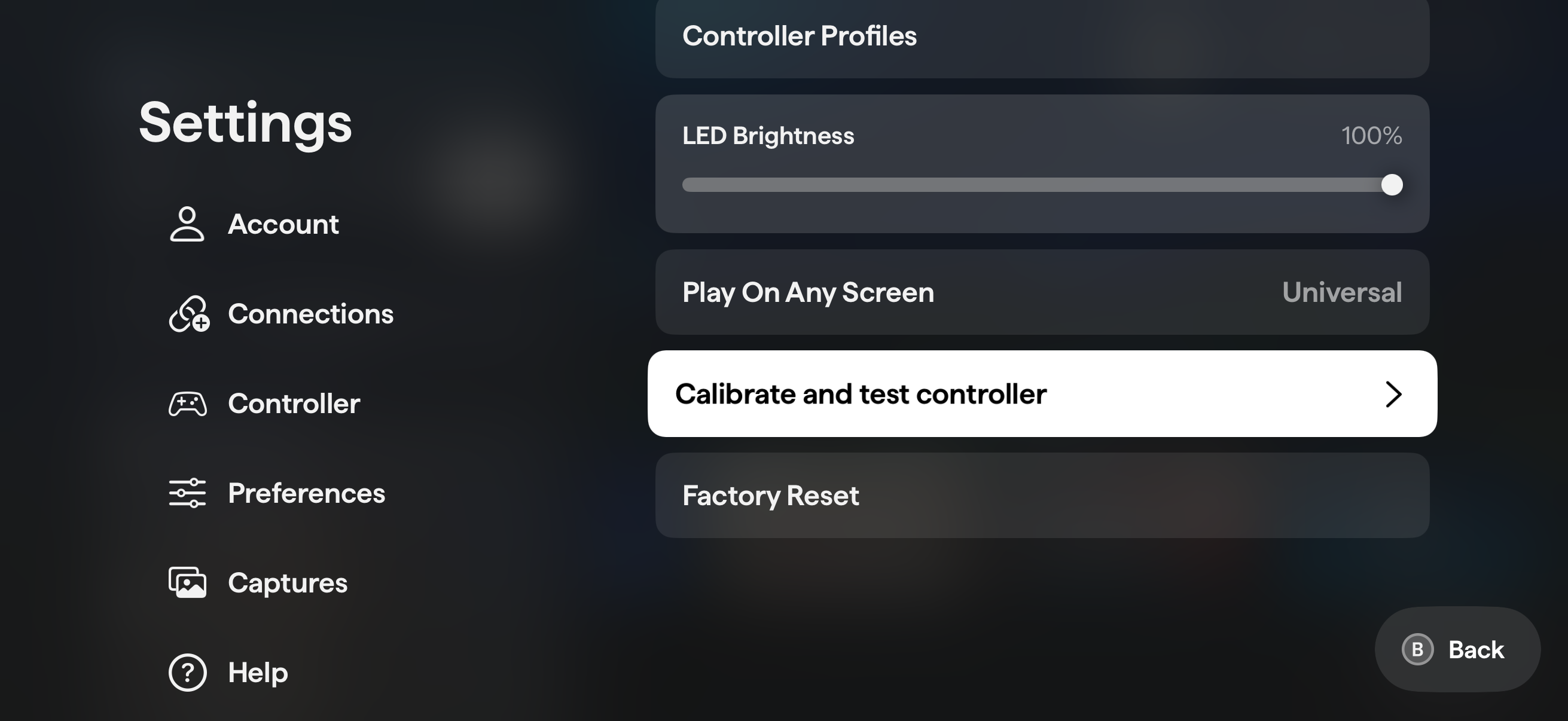Click middle of LED Brightness track

[x=1037, y=184]
